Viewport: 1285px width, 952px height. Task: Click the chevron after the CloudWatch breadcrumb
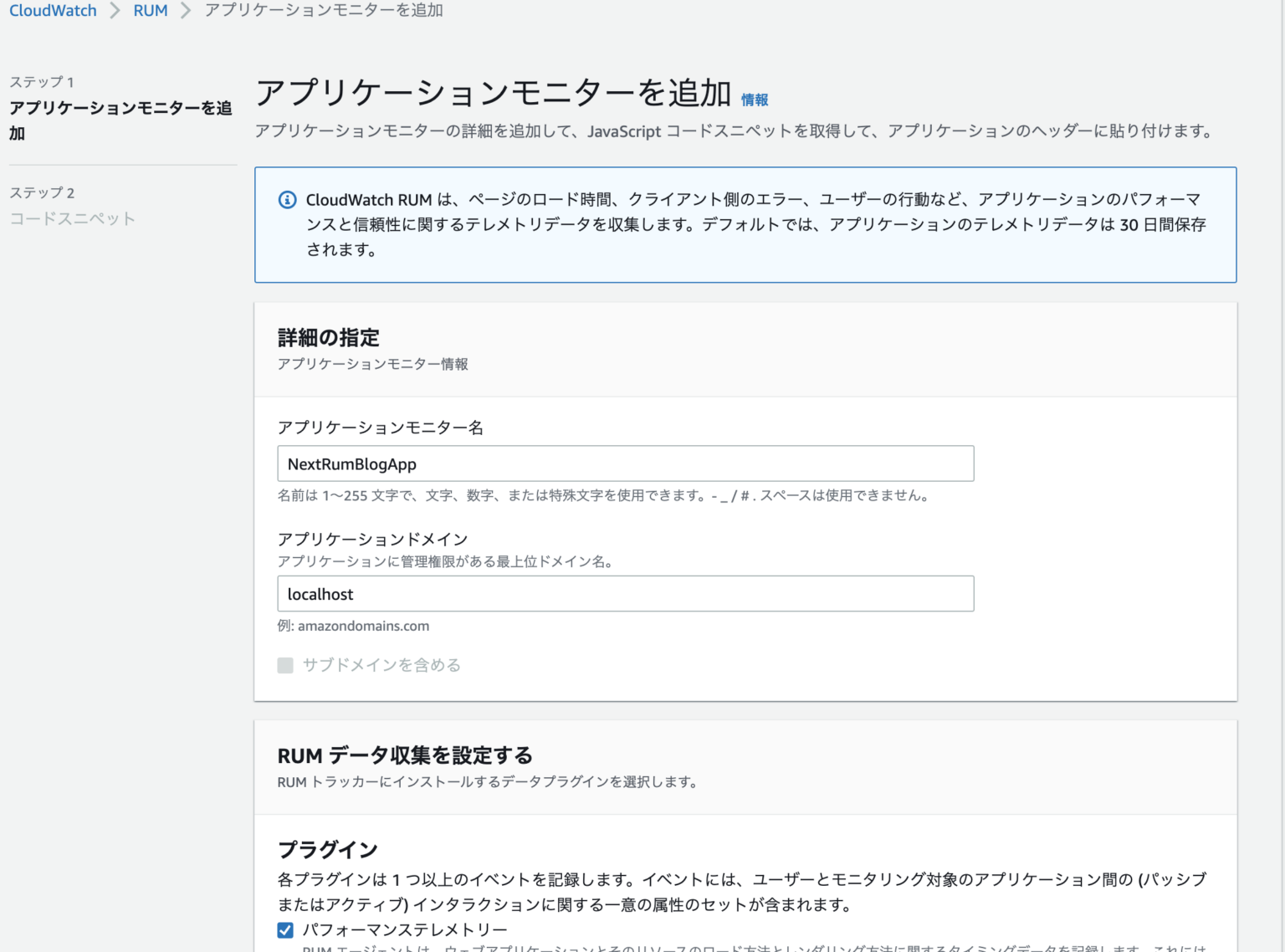114,10
